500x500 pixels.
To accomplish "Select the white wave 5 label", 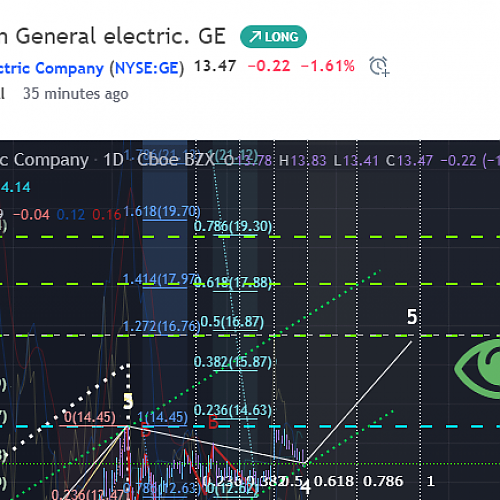I will [x=412, y=317].
